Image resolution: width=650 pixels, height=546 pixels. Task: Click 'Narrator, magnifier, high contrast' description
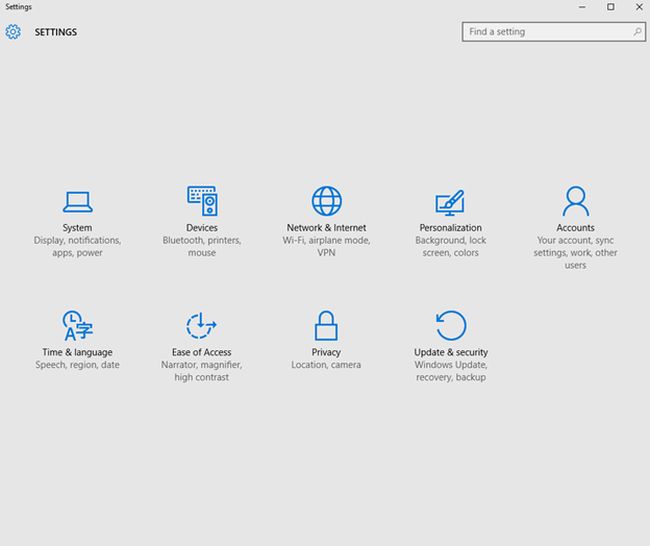(201, 371)
